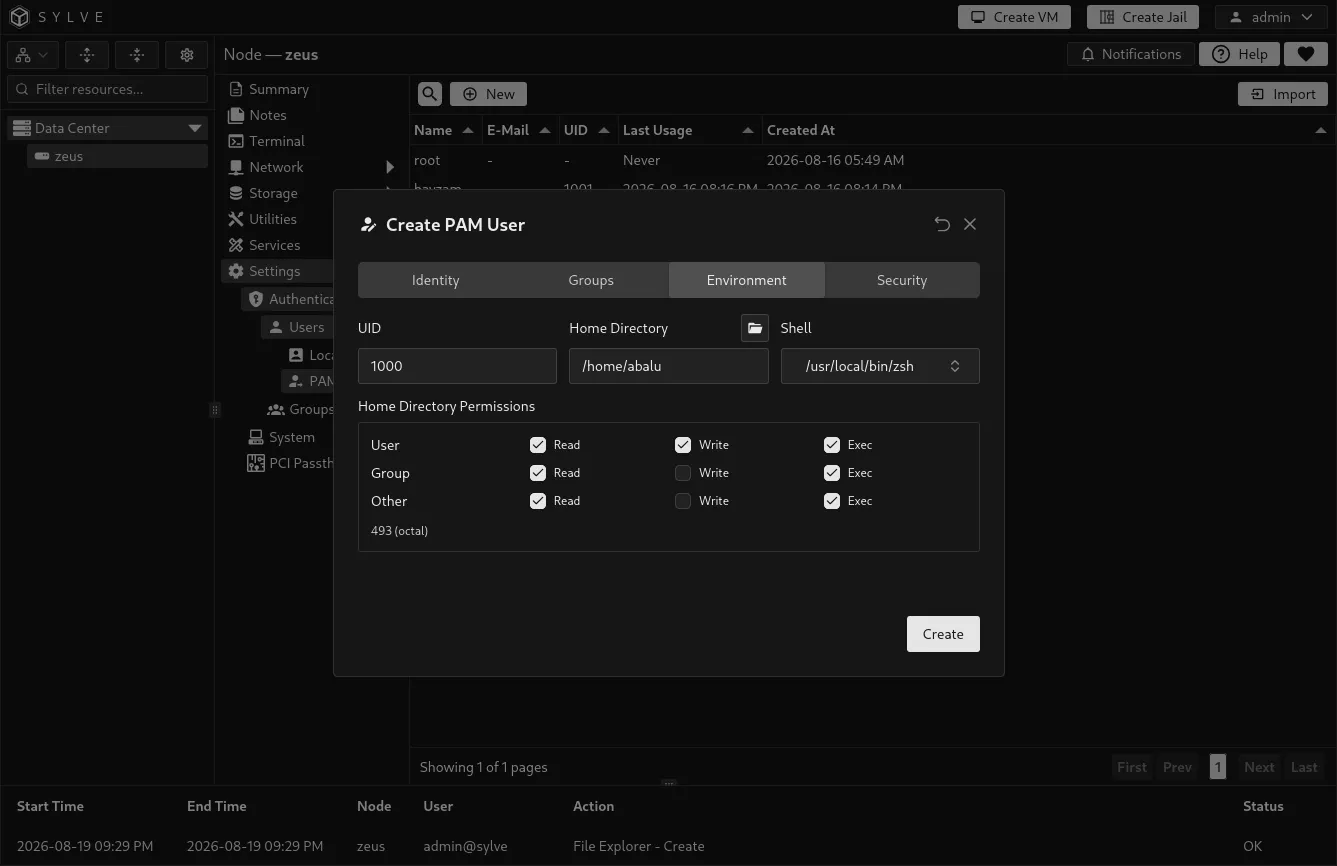The height and width of the screenshot is (866, 1337).
Task: Uncheck Group Exec permission
Action: [832, 473]
